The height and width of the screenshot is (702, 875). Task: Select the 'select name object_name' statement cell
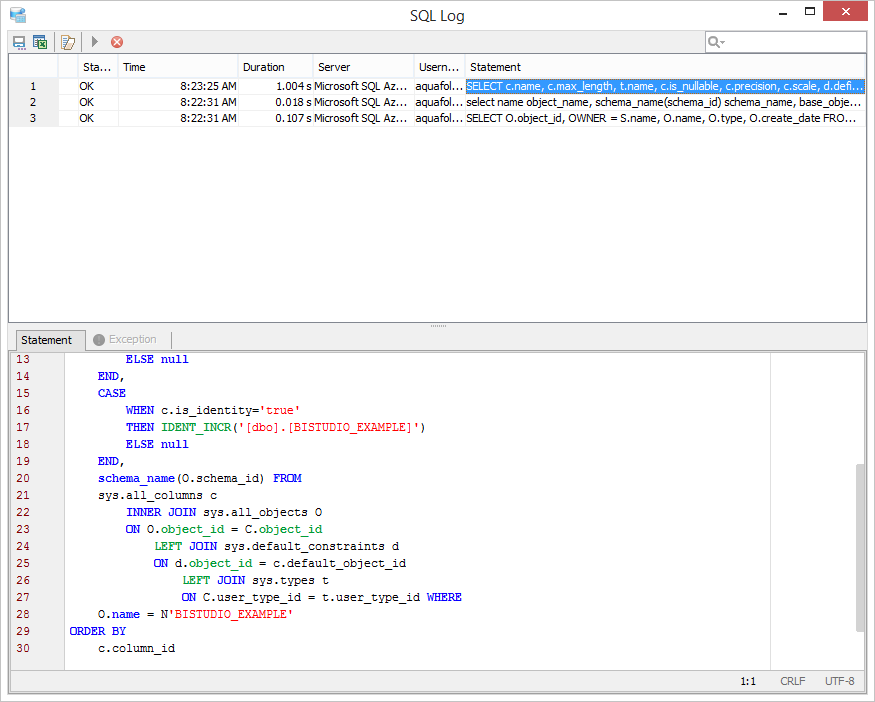click(665, 102)
